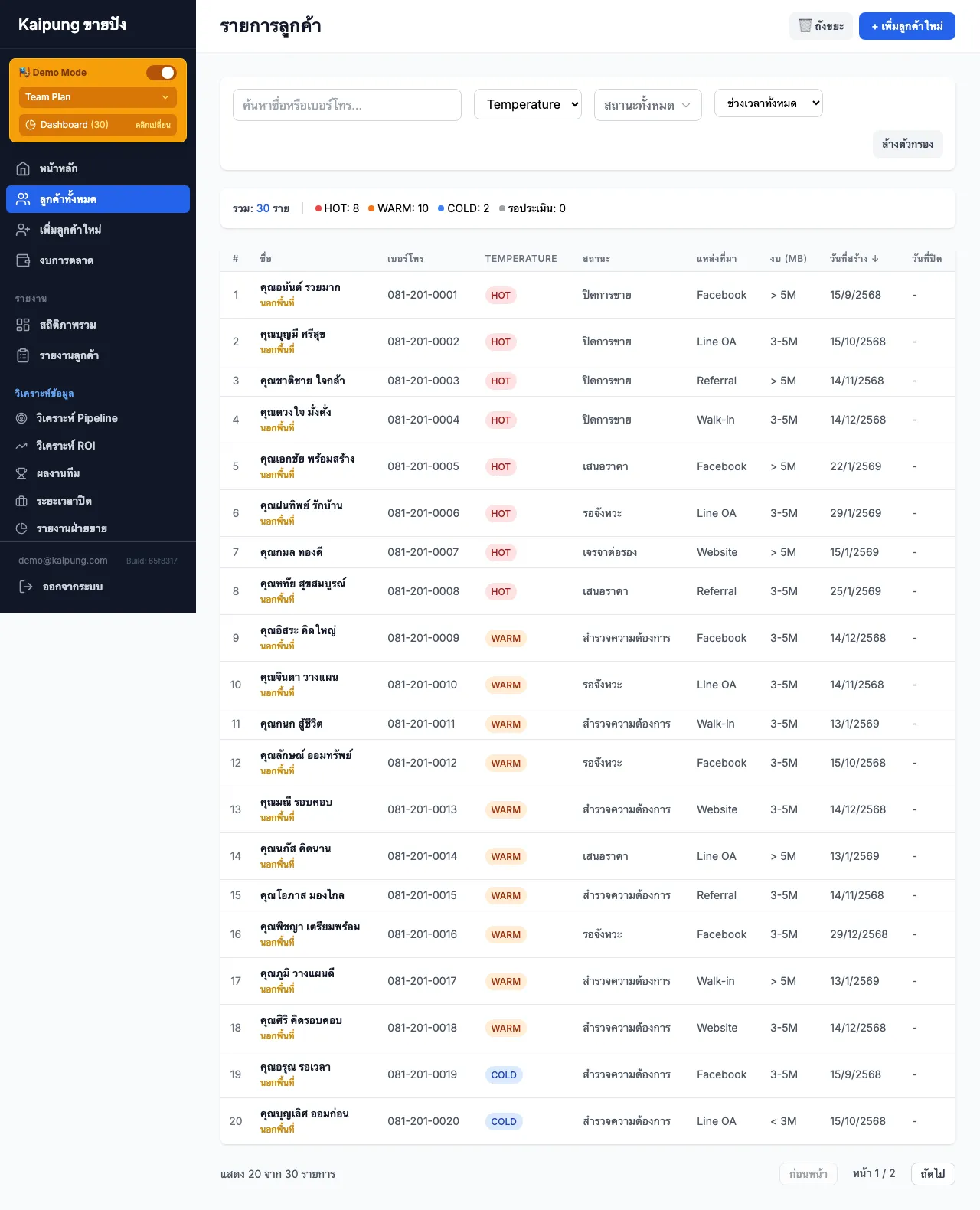Click the logout arrow icon
The width and height of the screenshot is (980, 1210).
[25, 587]
